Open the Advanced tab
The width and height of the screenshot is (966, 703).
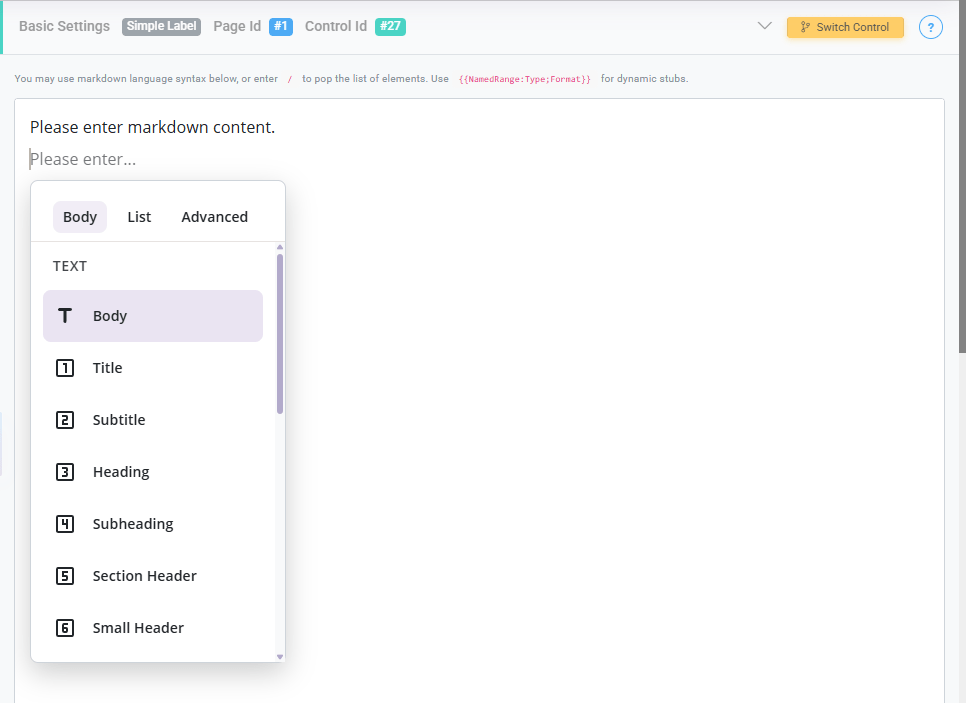click(x=214, y=217)
